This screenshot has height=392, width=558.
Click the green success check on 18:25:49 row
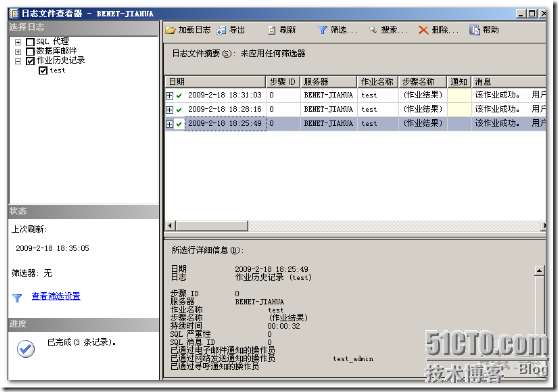click(x=179, y=124)
